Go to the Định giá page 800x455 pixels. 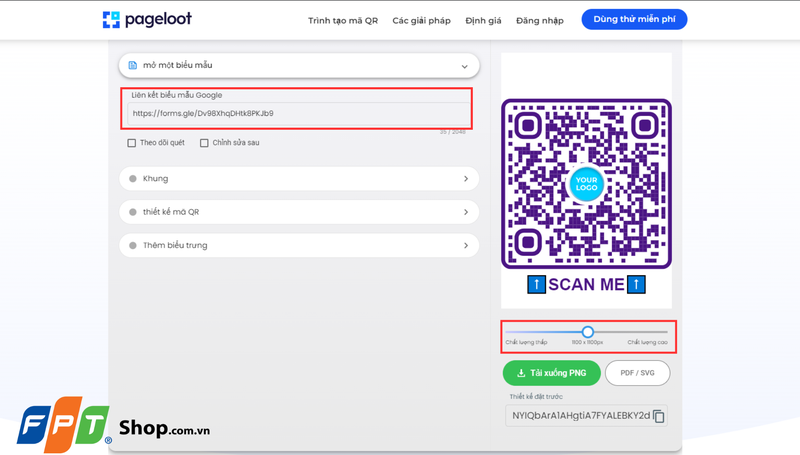point(483,20)
